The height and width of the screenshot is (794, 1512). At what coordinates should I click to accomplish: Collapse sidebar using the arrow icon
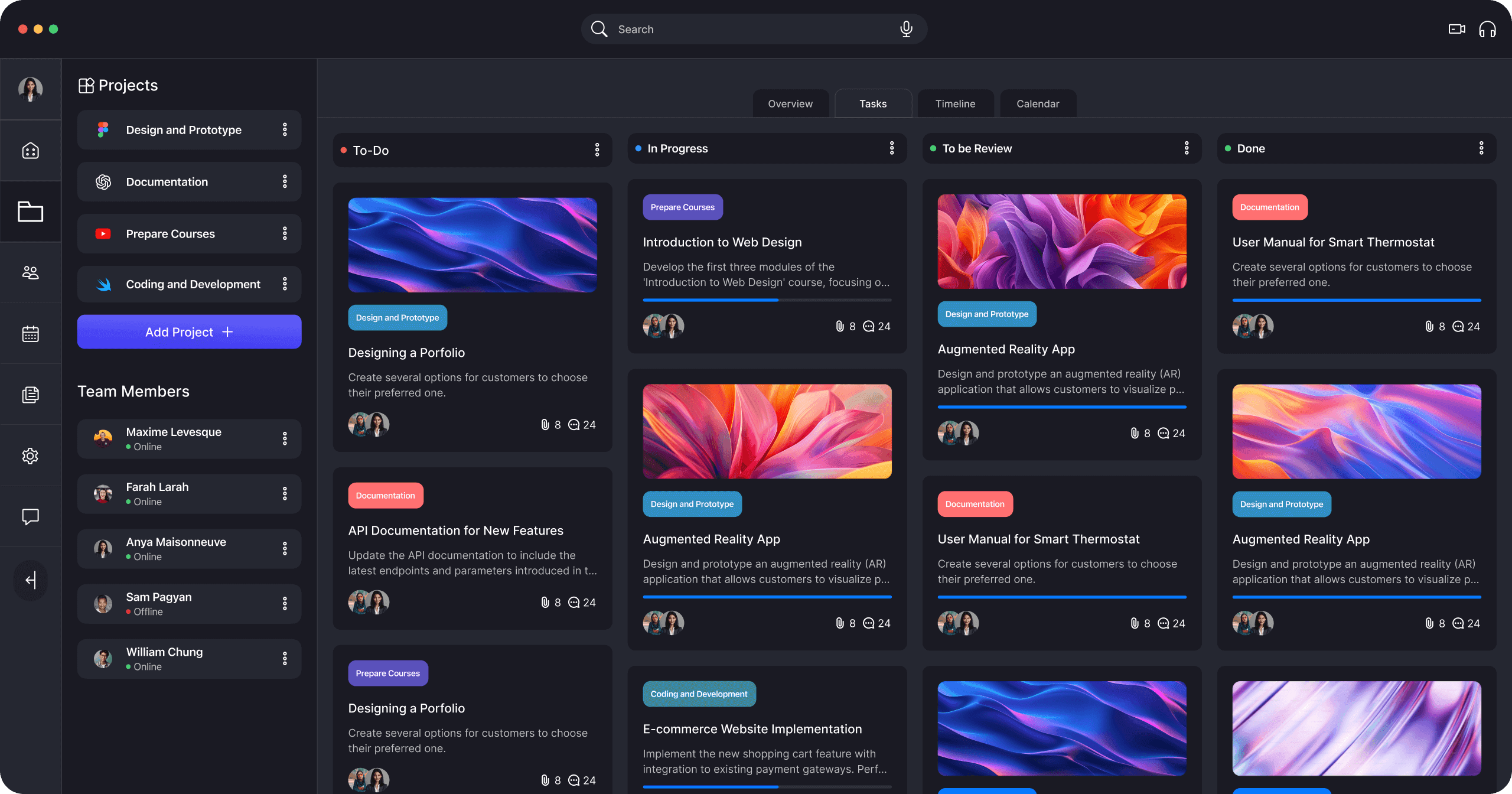click(x=31, y=580)
